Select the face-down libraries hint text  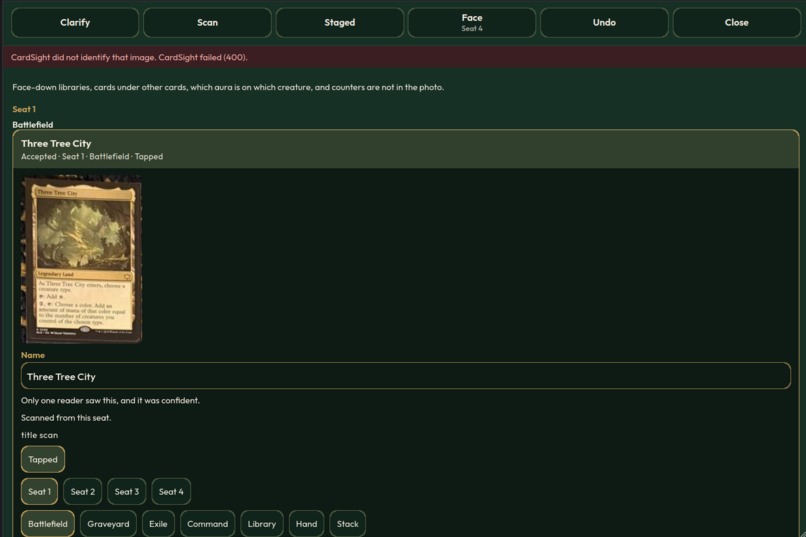[x=228, y=87]
